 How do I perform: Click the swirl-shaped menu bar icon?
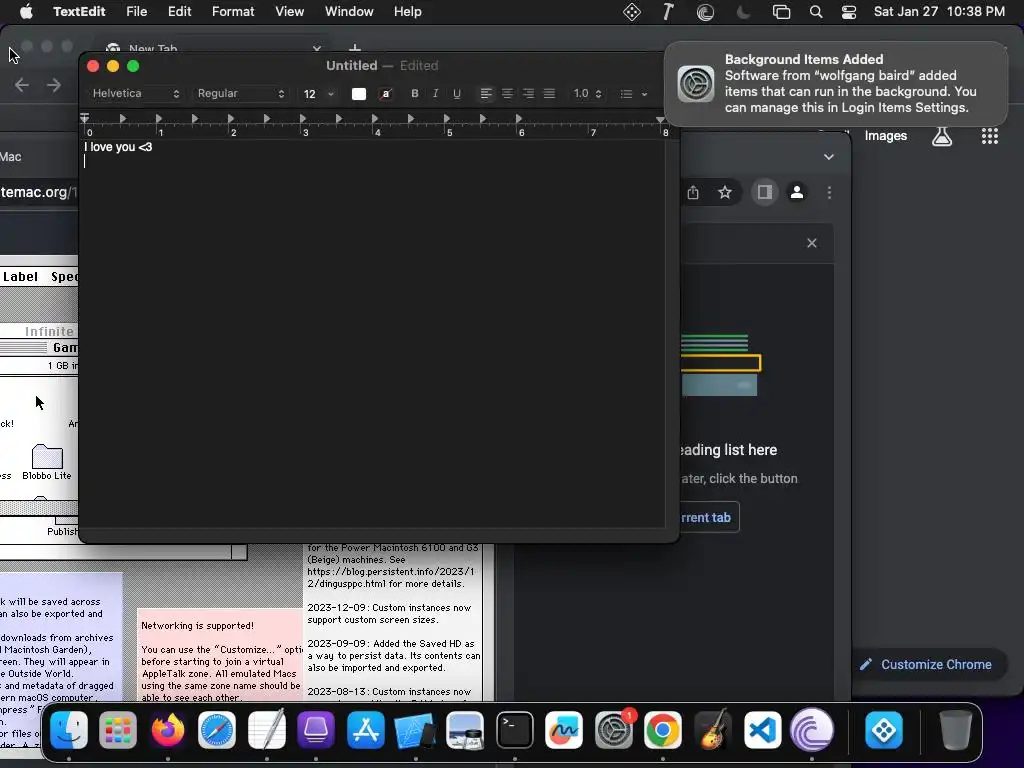point(705,12)
